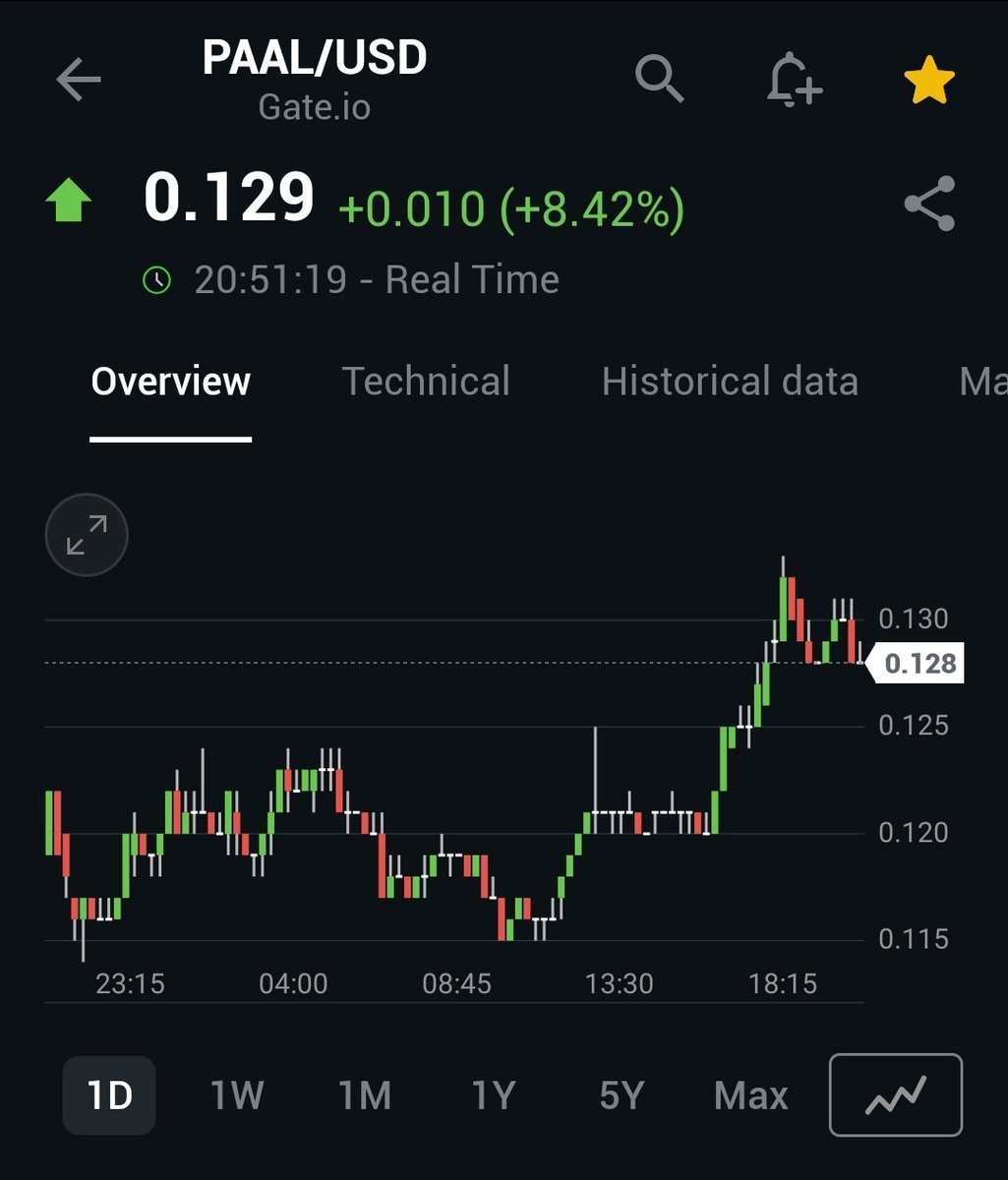Image resolution: width=1008 pixels, height=1180 pixels.
Task: Tap the green clock icon
Action: (156, 280)
